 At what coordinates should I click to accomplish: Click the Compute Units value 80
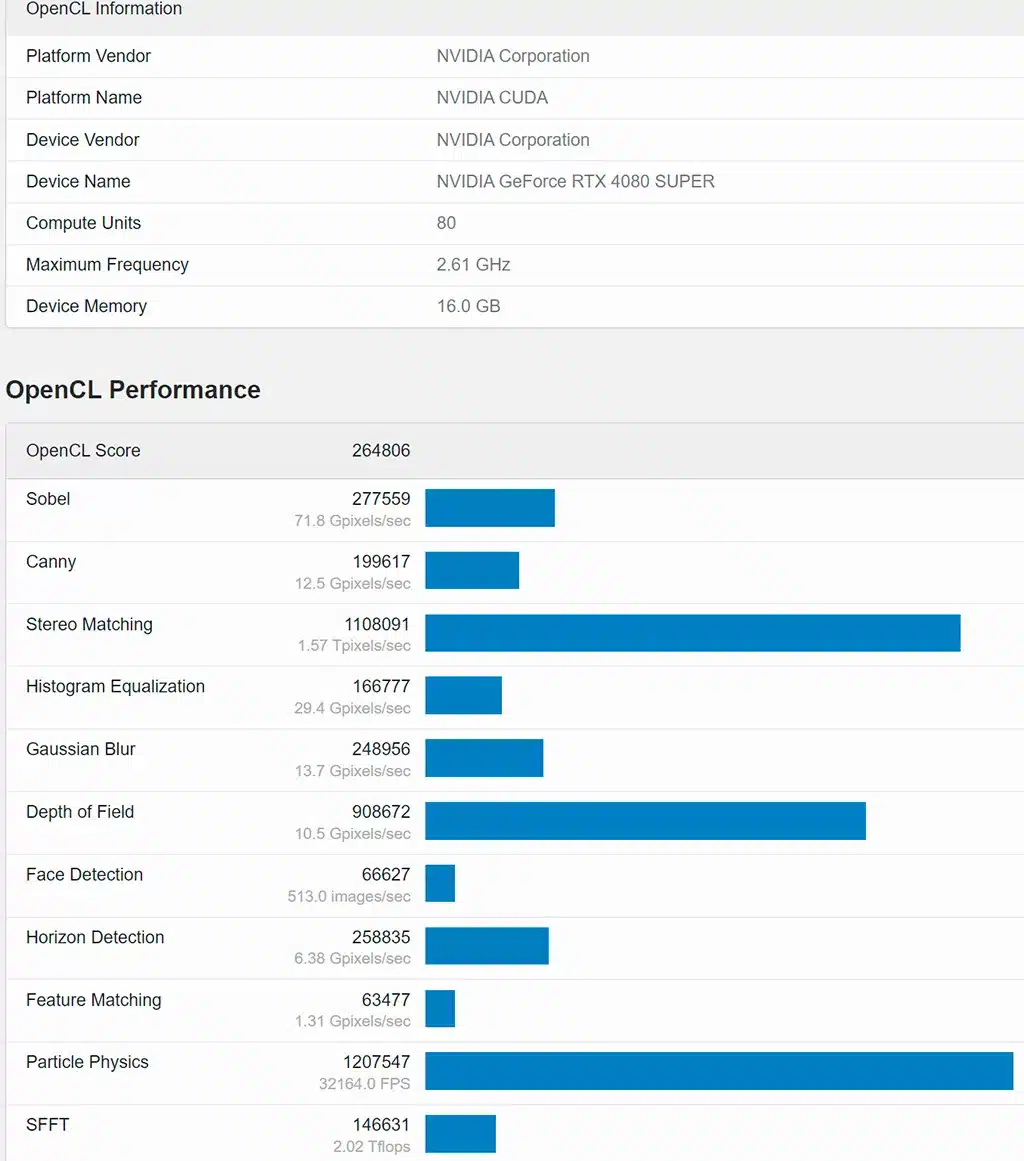coord(446,223)
